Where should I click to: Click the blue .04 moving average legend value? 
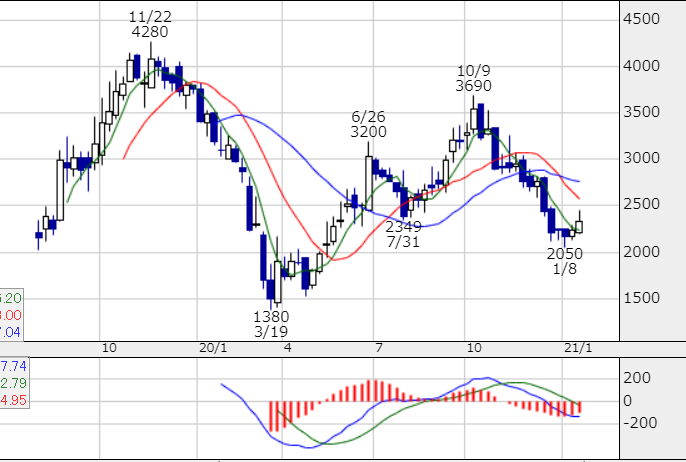click(x=10, y=332)
